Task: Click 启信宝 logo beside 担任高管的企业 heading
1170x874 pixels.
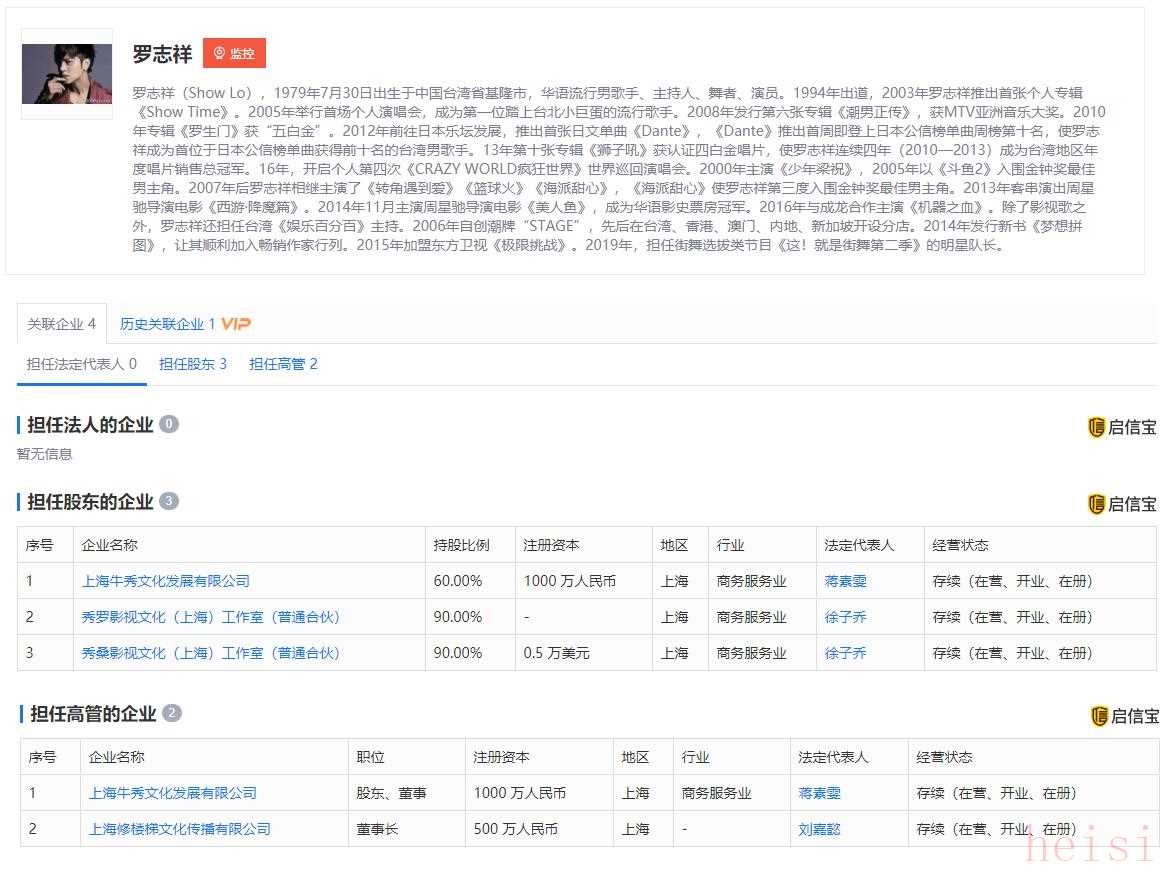Action: click(x=1124, y=716)
